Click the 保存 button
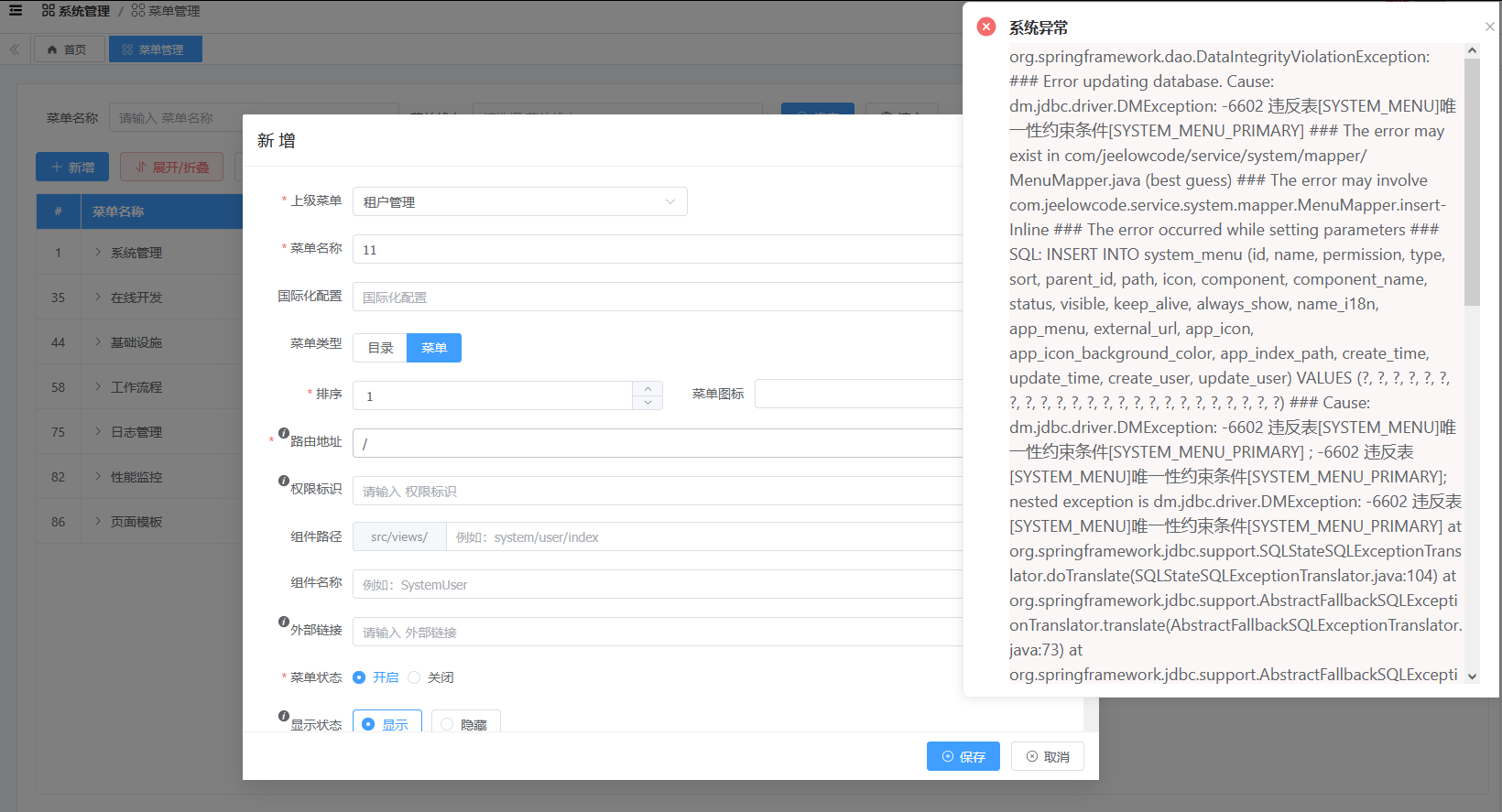1502x812 pixels. 963,756
